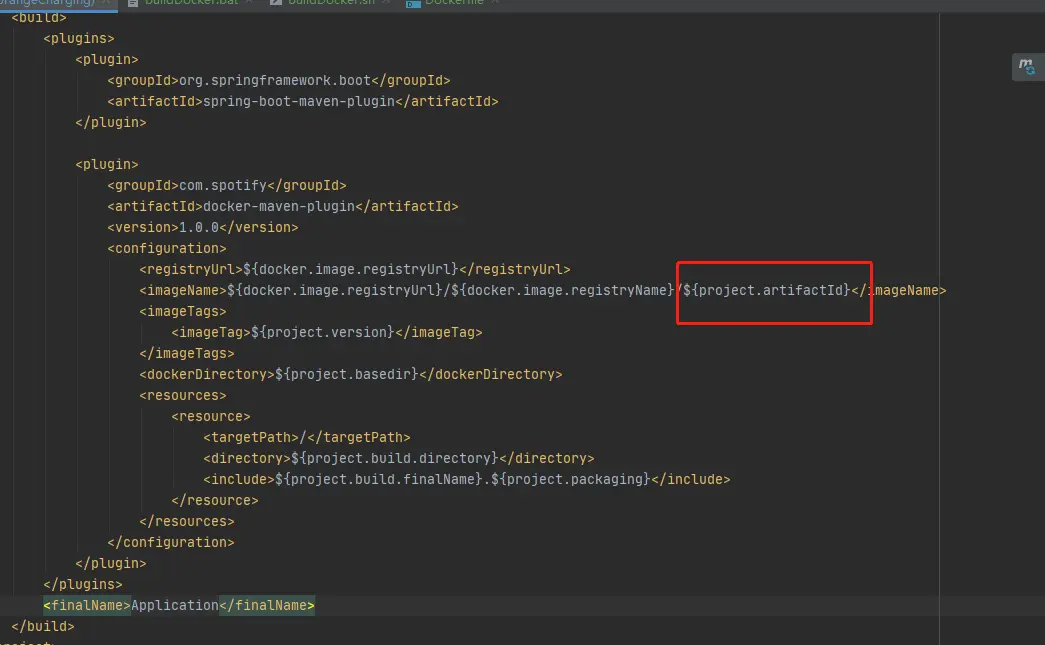Click the </configuration> closing tag

[171, 542]
